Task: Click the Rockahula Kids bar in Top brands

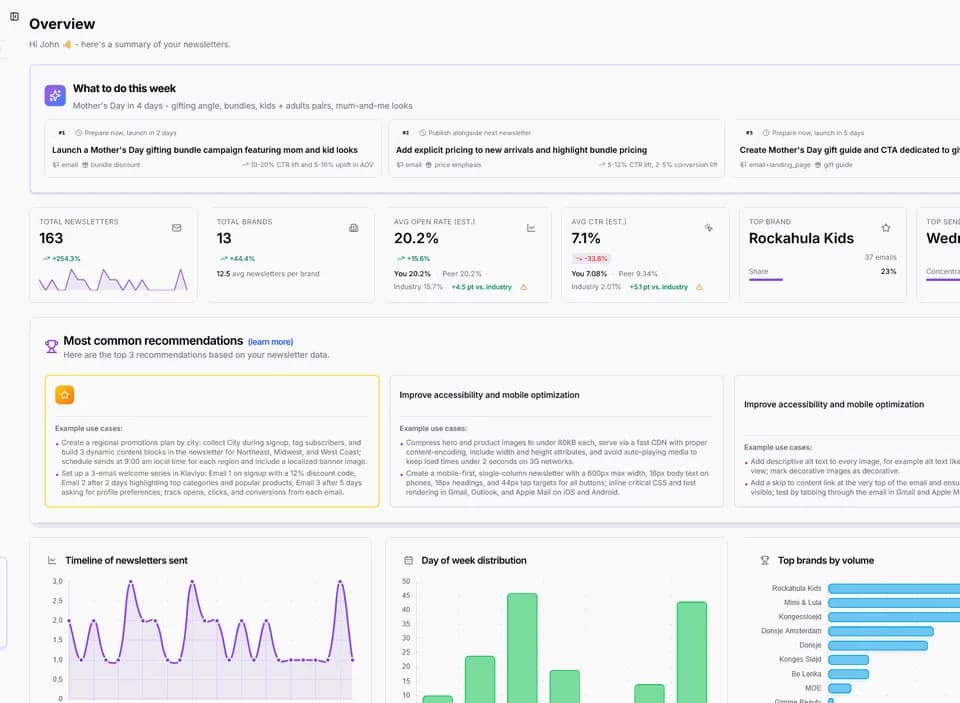Action: tap(894, 588)
